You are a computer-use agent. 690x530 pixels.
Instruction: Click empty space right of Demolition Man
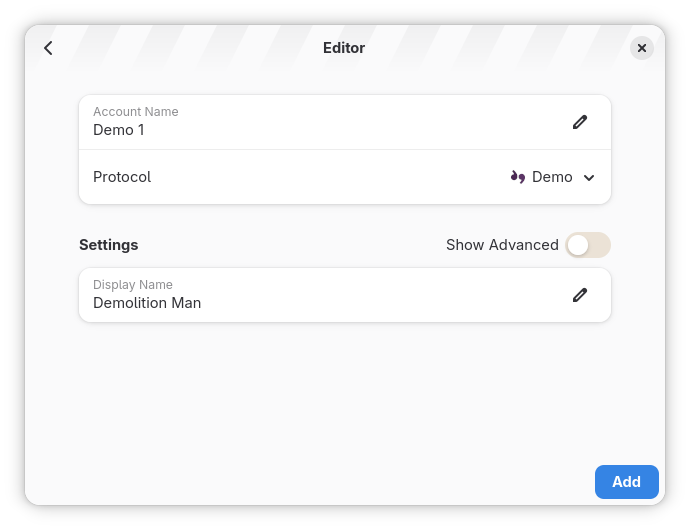380,302
